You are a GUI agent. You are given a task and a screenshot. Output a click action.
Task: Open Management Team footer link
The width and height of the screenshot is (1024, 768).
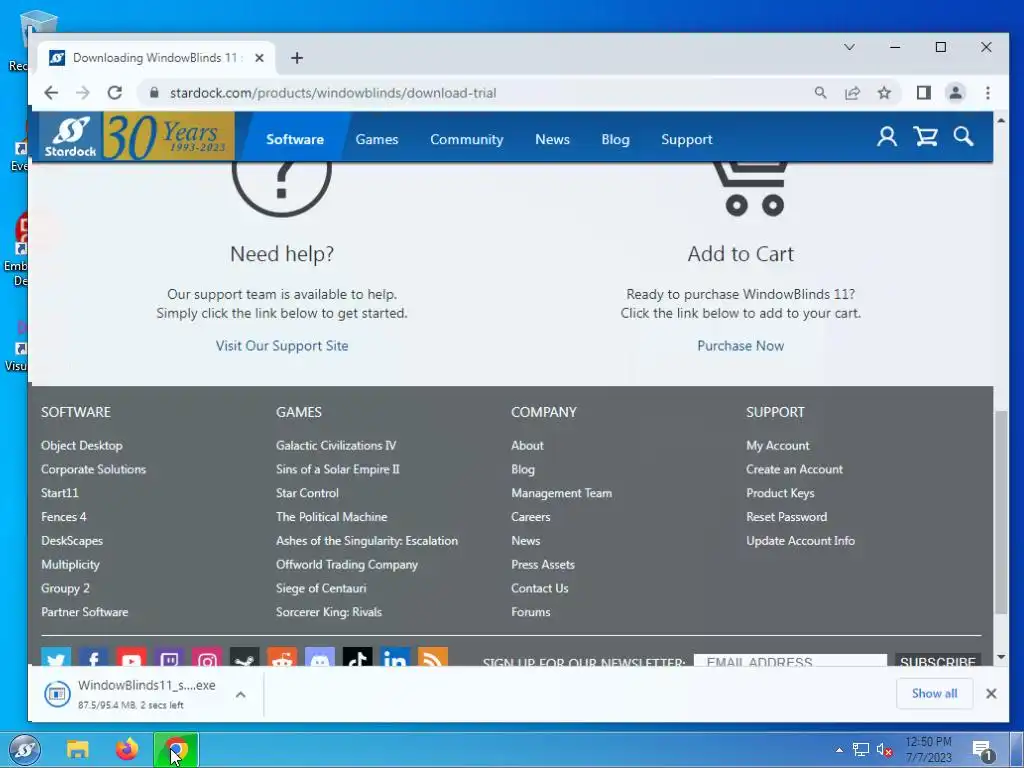pos(562,493)
